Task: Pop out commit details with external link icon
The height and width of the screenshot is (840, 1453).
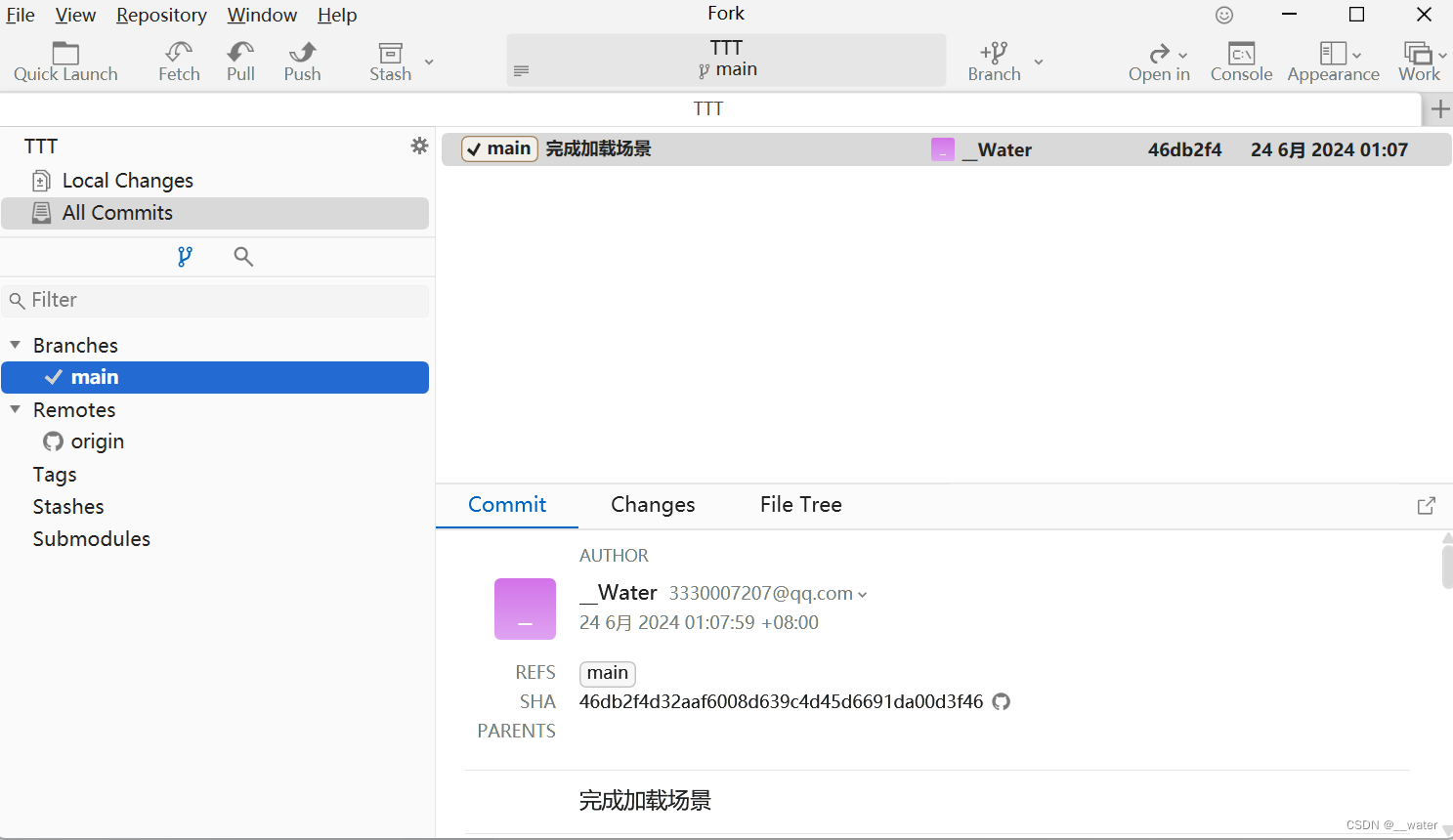Action: [x=1426, y=505]
